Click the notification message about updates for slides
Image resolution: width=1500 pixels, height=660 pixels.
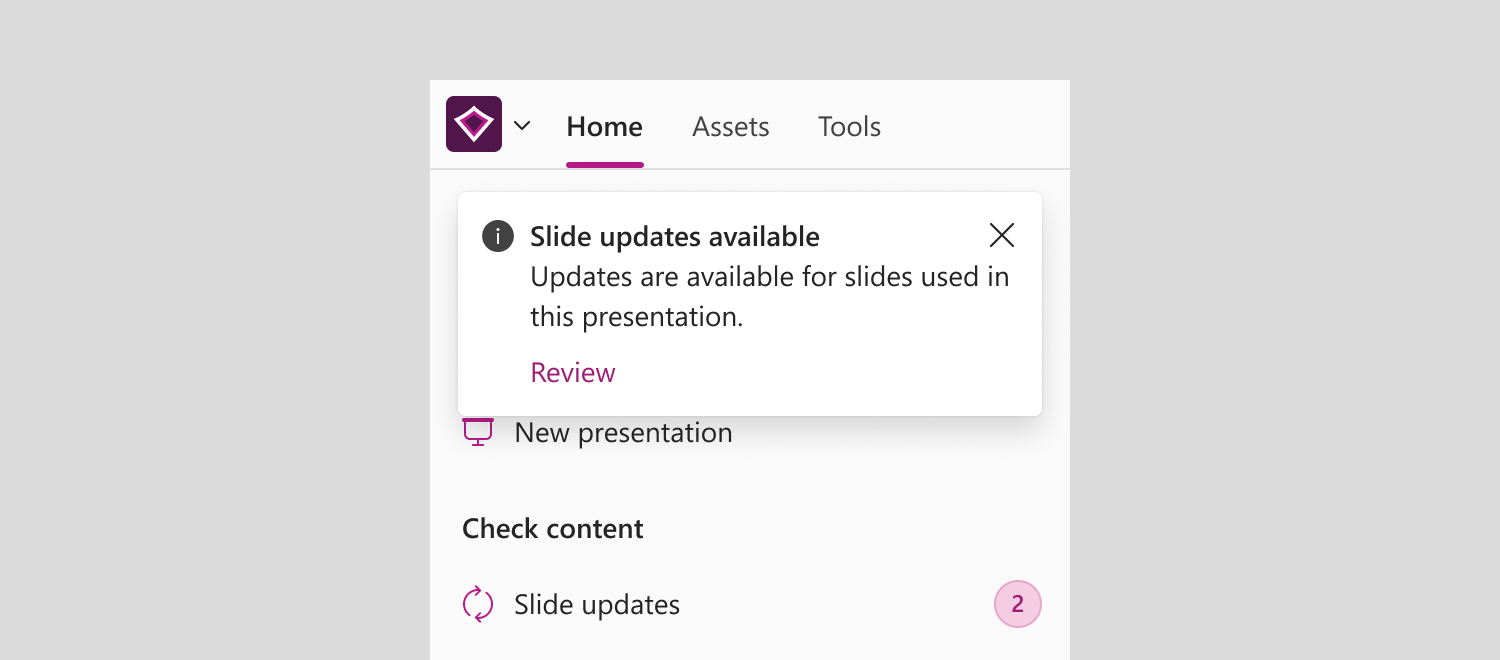770,296
